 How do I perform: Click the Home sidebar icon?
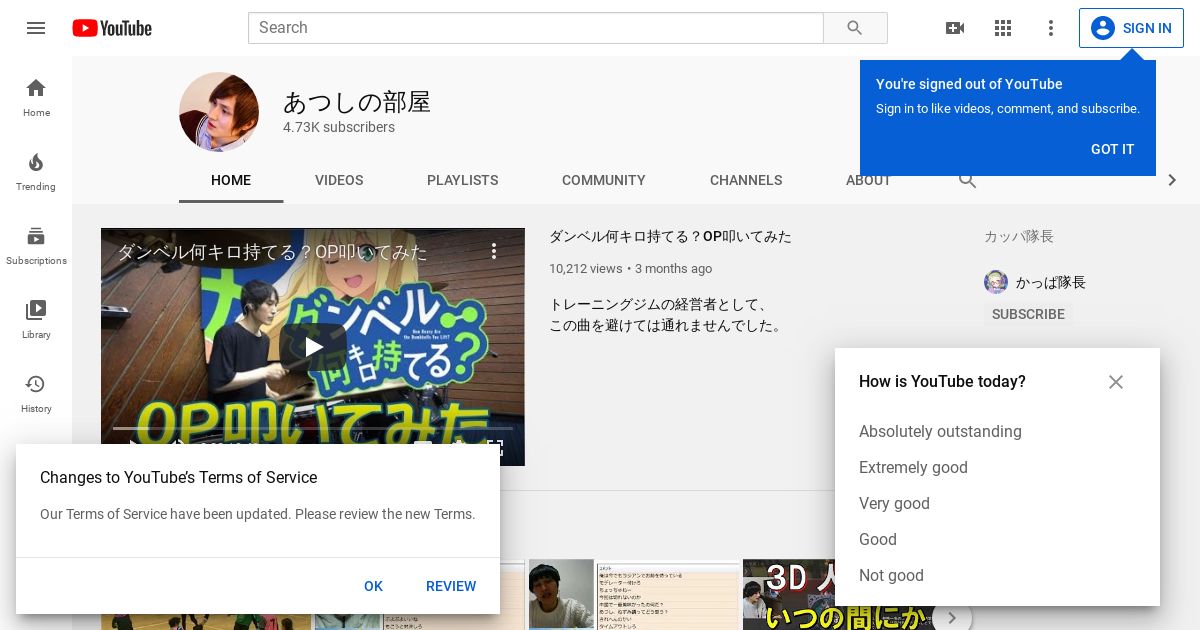click(x=36, y=97)
